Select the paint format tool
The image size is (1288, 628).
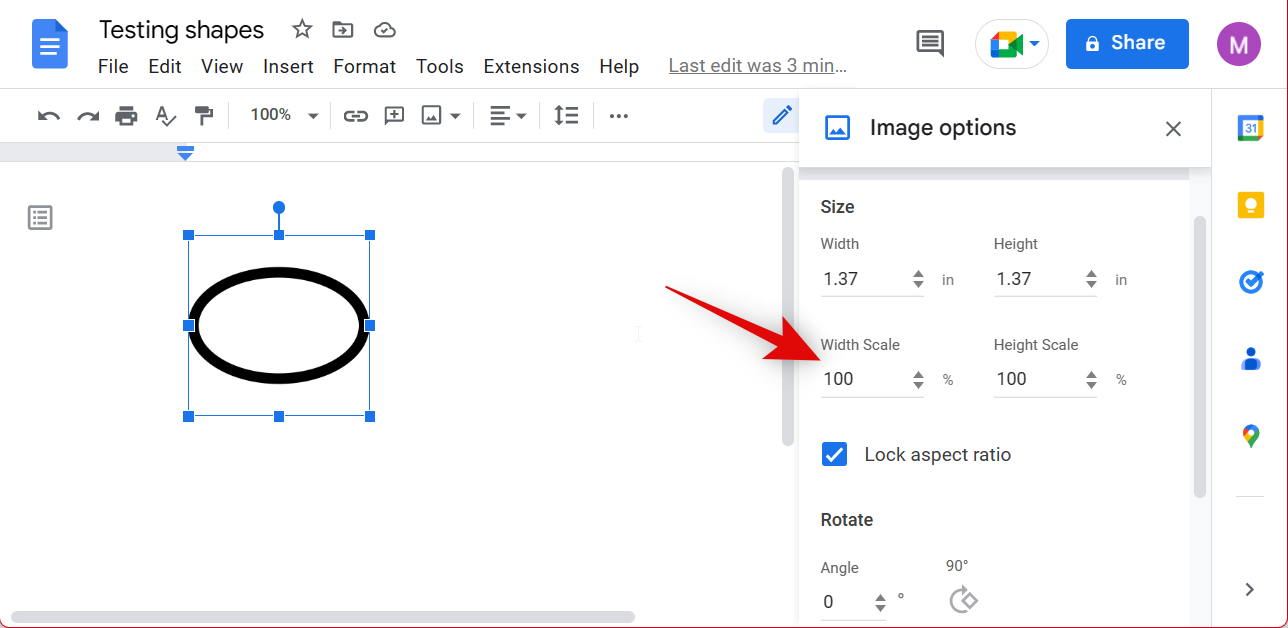204,116
